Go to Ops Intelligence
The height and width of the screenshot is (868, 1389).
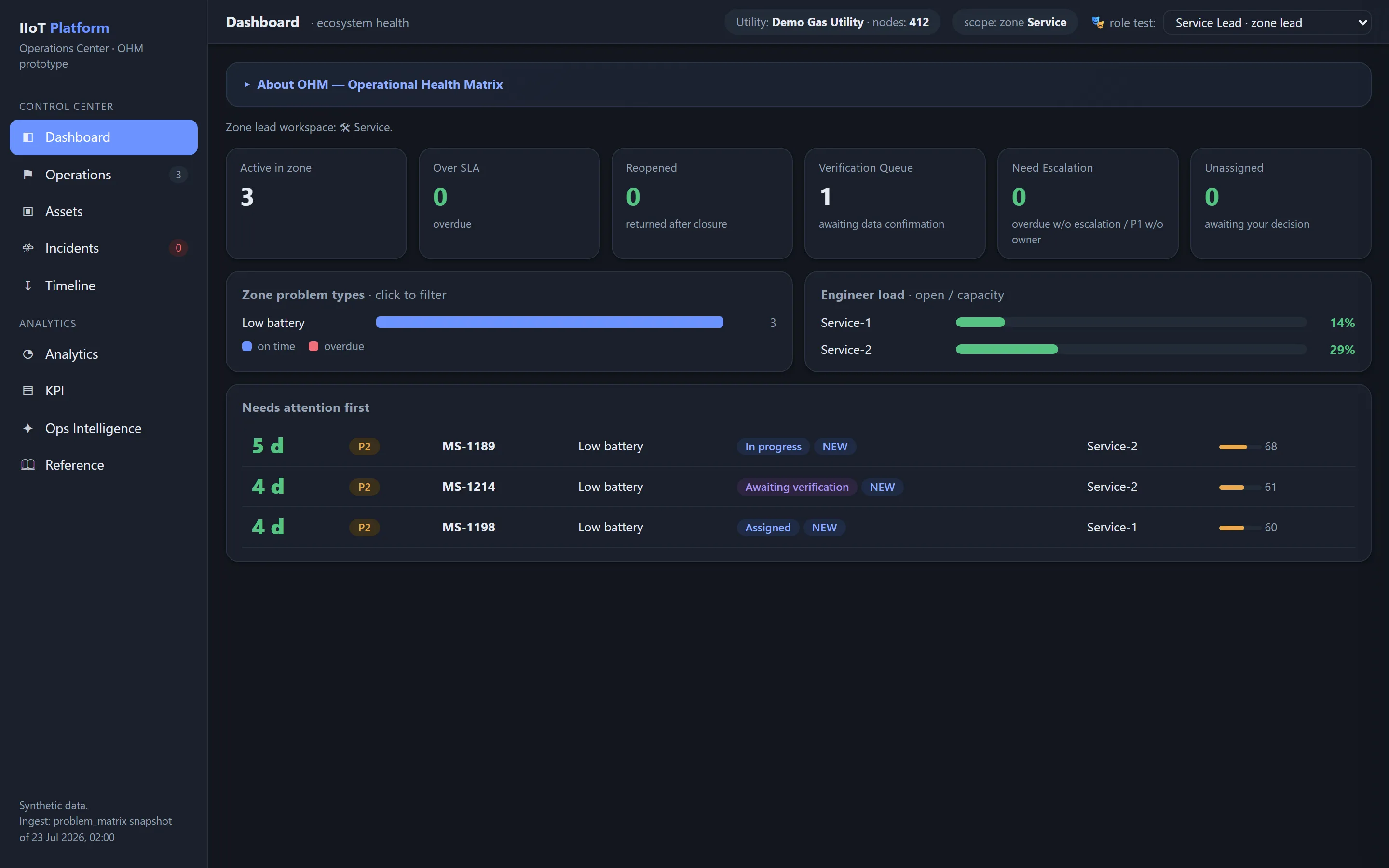(103, 428)
